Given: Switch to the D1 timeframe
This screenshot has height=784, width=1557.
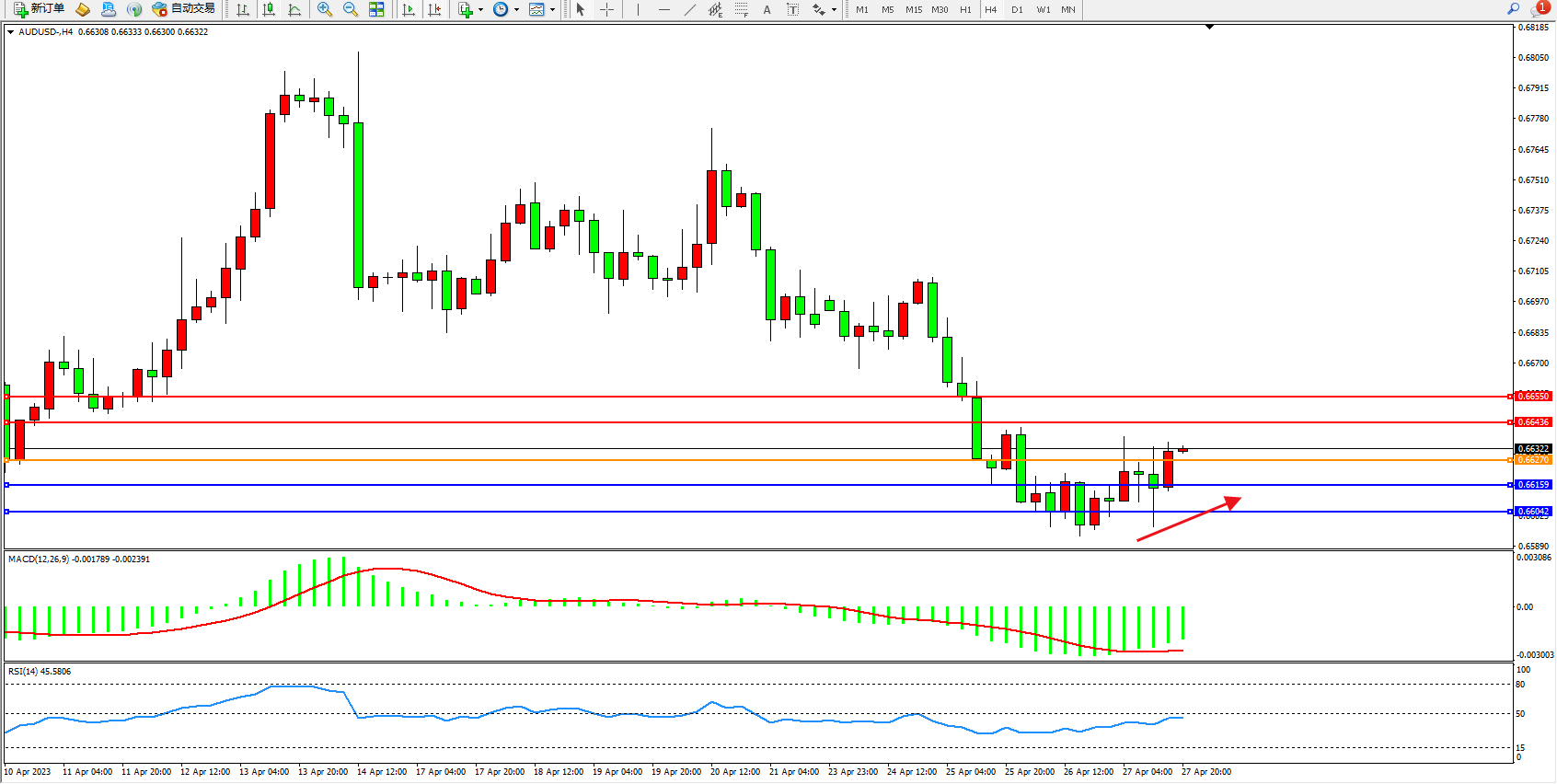Looking at the screenshot, I should (1017, 9).
